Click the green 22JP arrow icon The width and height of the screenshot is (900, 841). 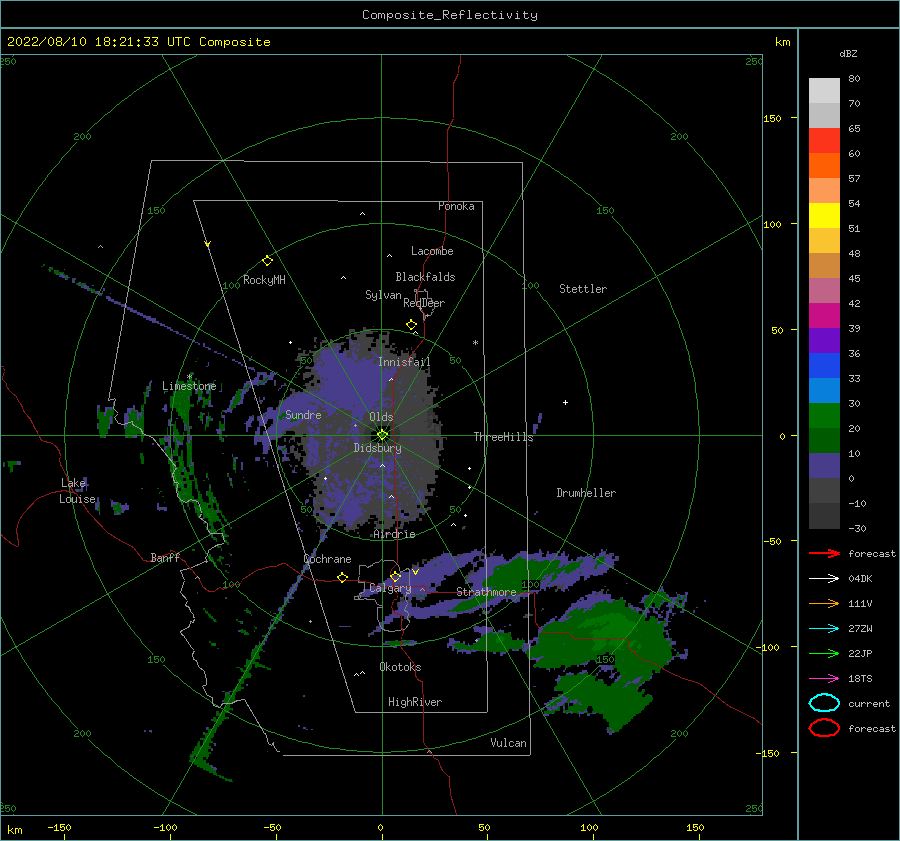[x=824, y=653]
